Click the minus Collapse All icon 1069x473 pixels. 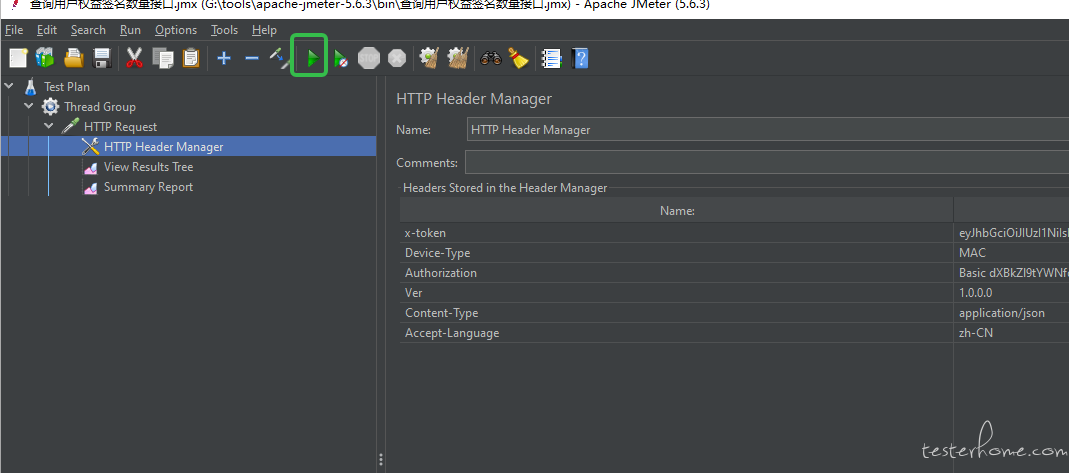pyautogui.click(x=252, y=58)
